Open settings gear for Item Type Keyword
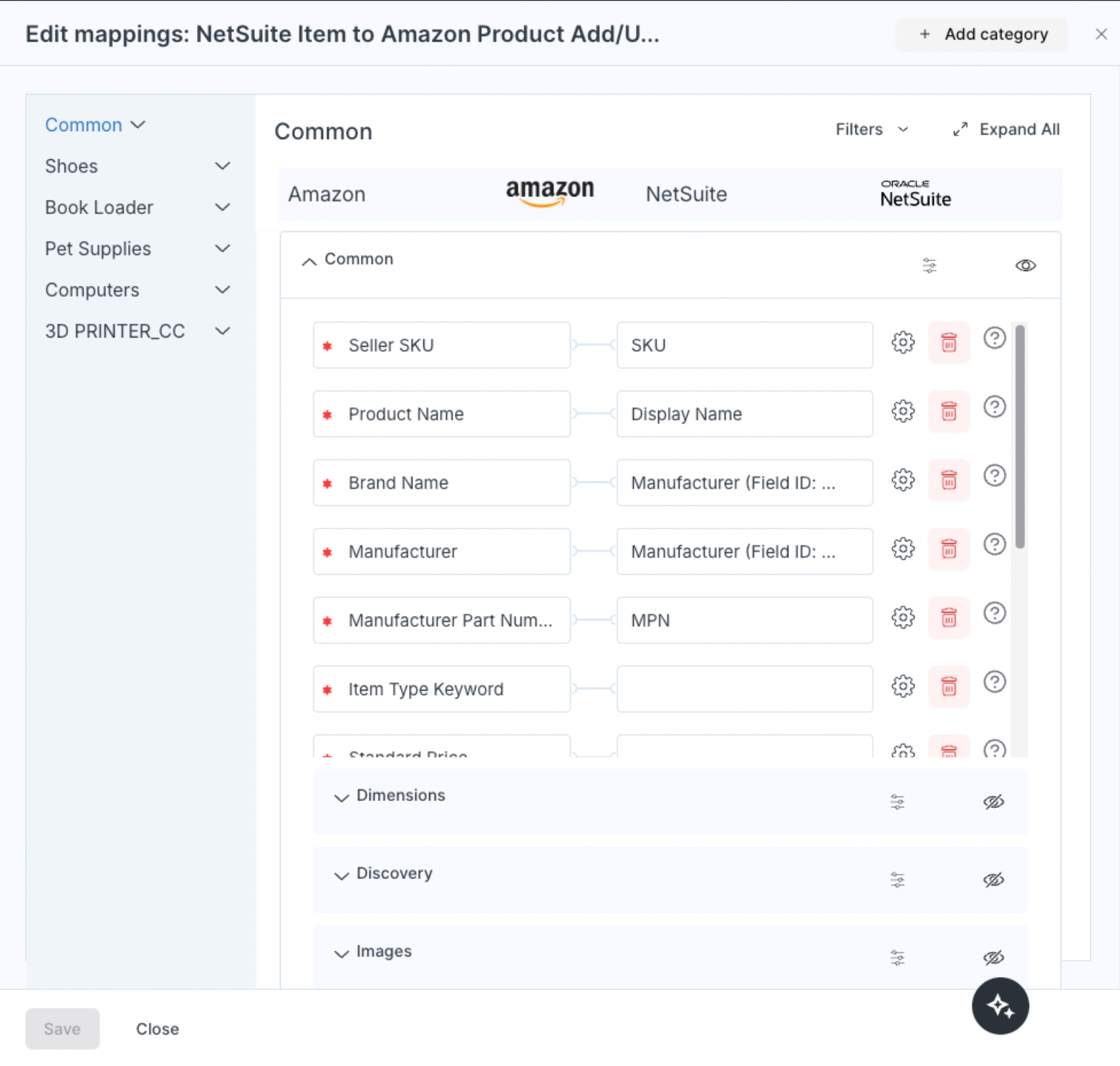Screen dimensions: 1120x1066 [x=903, y=686]
